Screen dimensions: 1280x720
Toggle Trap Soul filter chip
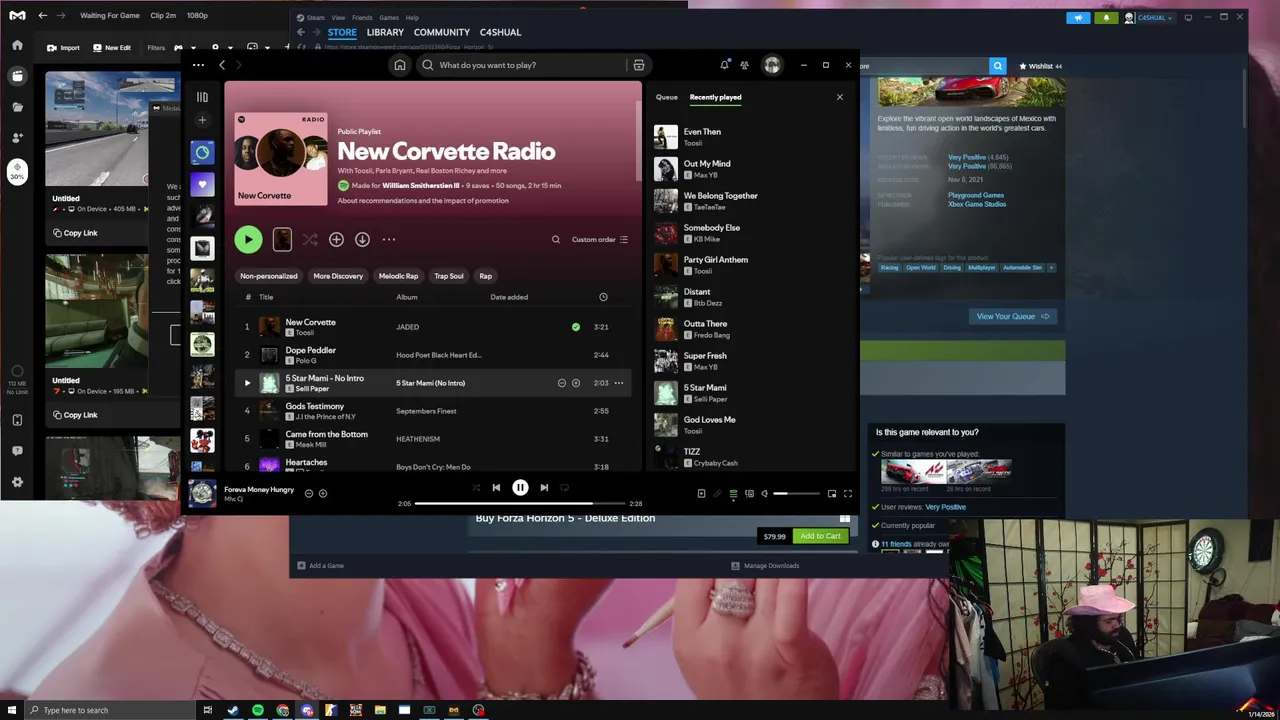[x=449, y=276]
